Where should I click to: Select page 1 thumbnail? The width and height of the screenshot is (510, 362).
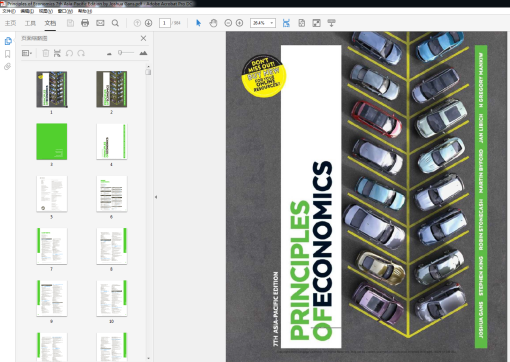(x=52, y=89)
